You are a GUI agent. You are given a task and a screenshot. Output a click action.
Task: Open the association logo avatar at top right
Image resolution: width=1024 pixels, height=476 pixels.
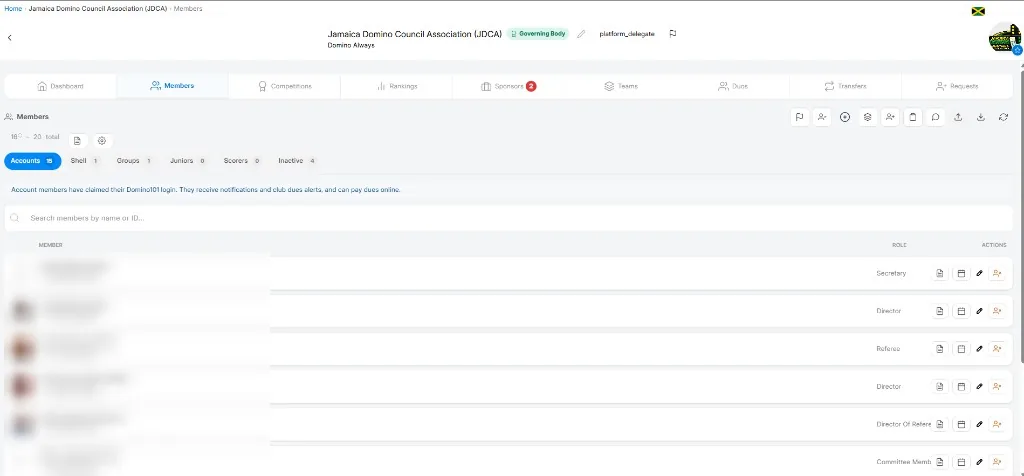pyautogui.click(x=1004, y=38)
